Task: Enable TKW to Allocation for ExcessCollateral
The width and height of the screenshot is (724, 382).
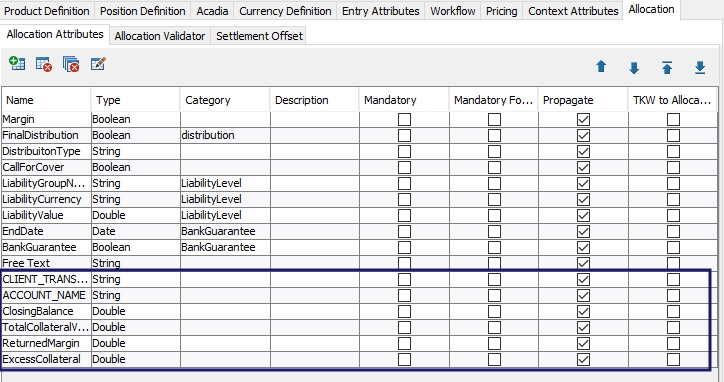Action: [x=673, y=359]
